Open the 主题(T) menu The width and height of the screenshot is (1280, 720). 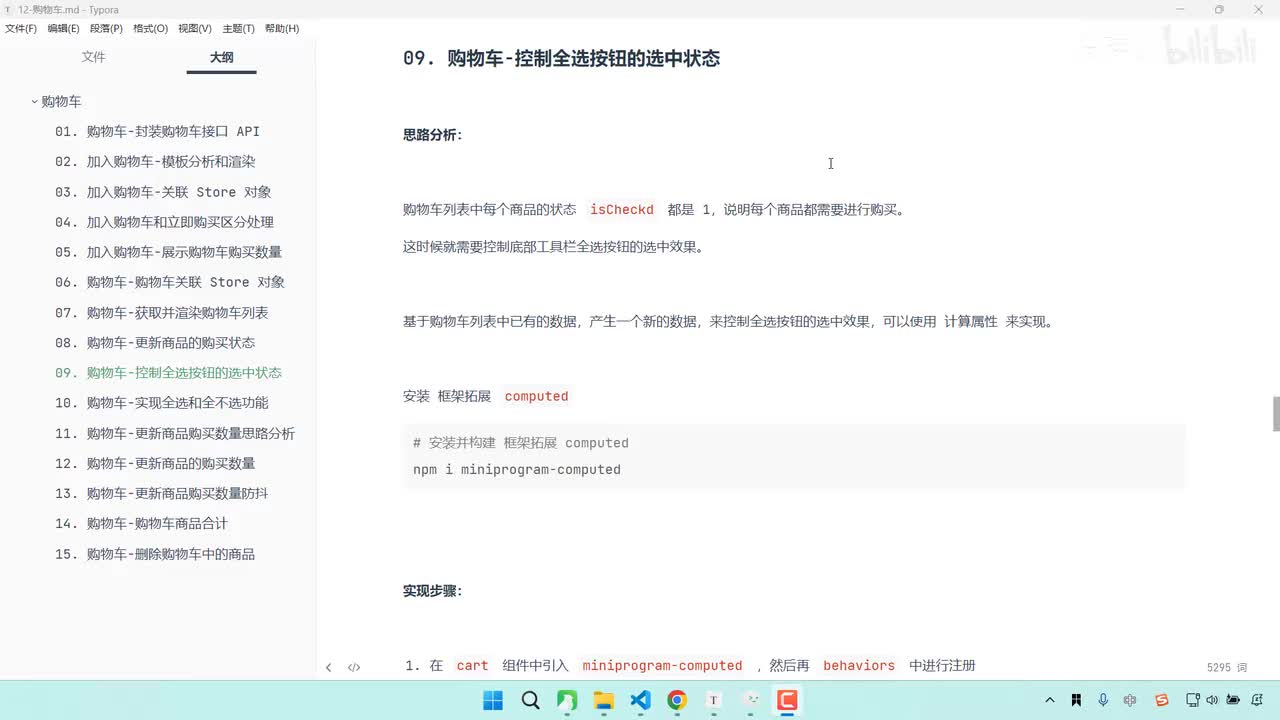238,28
